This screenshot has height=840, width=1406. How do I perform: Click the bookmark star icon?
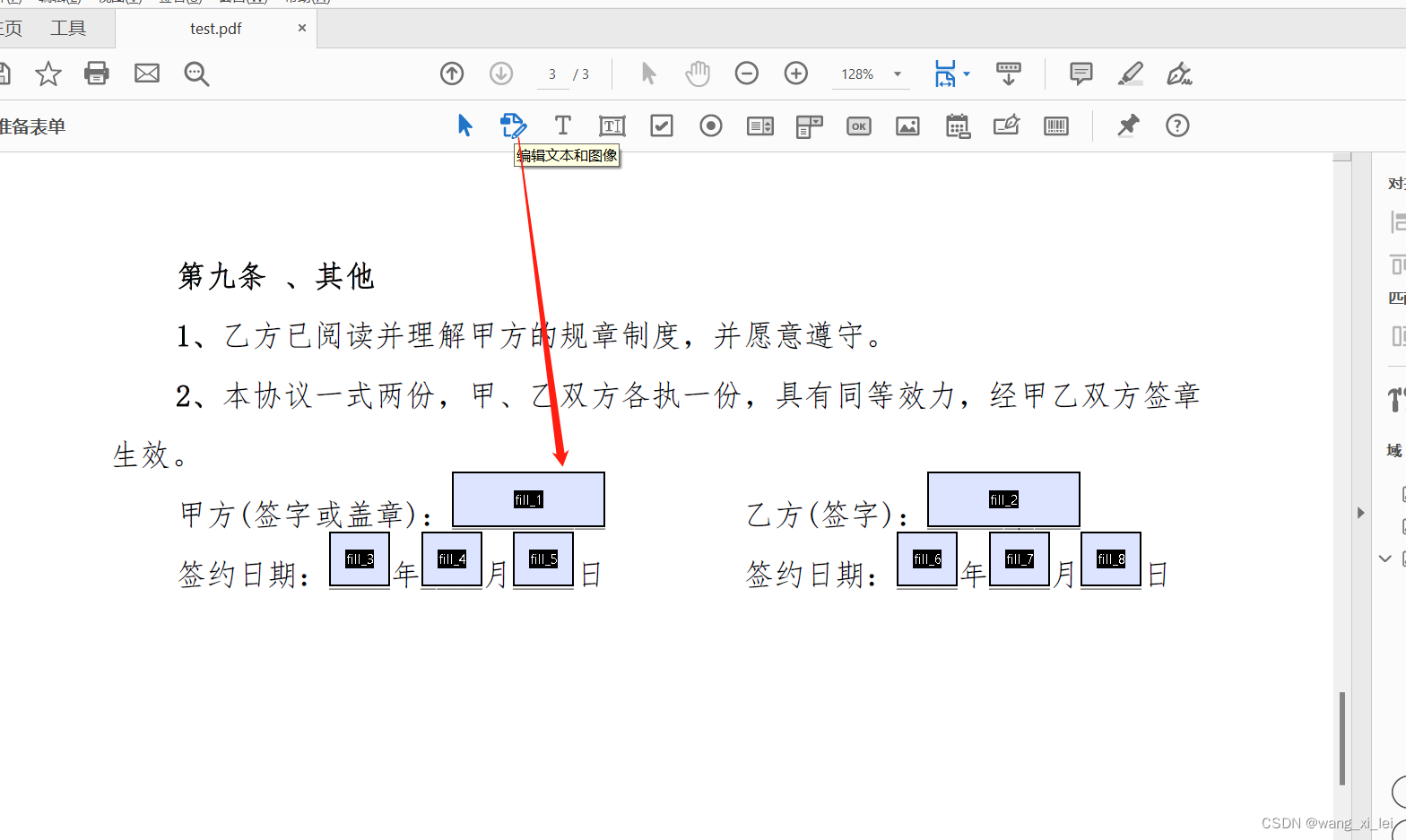(x=48, y=74)
